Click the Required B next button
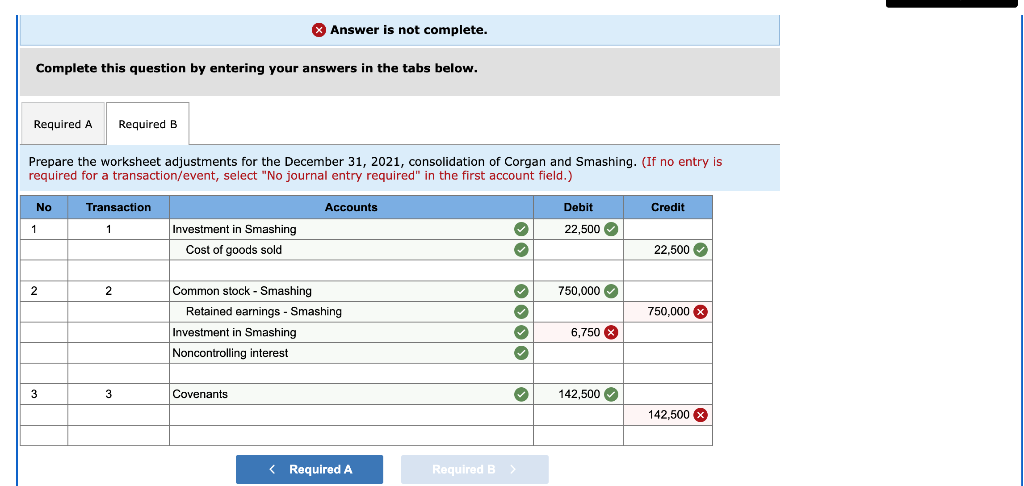The height and width of the screenshot is (486, 1024). pyautogui.click(x=475, y=470)
